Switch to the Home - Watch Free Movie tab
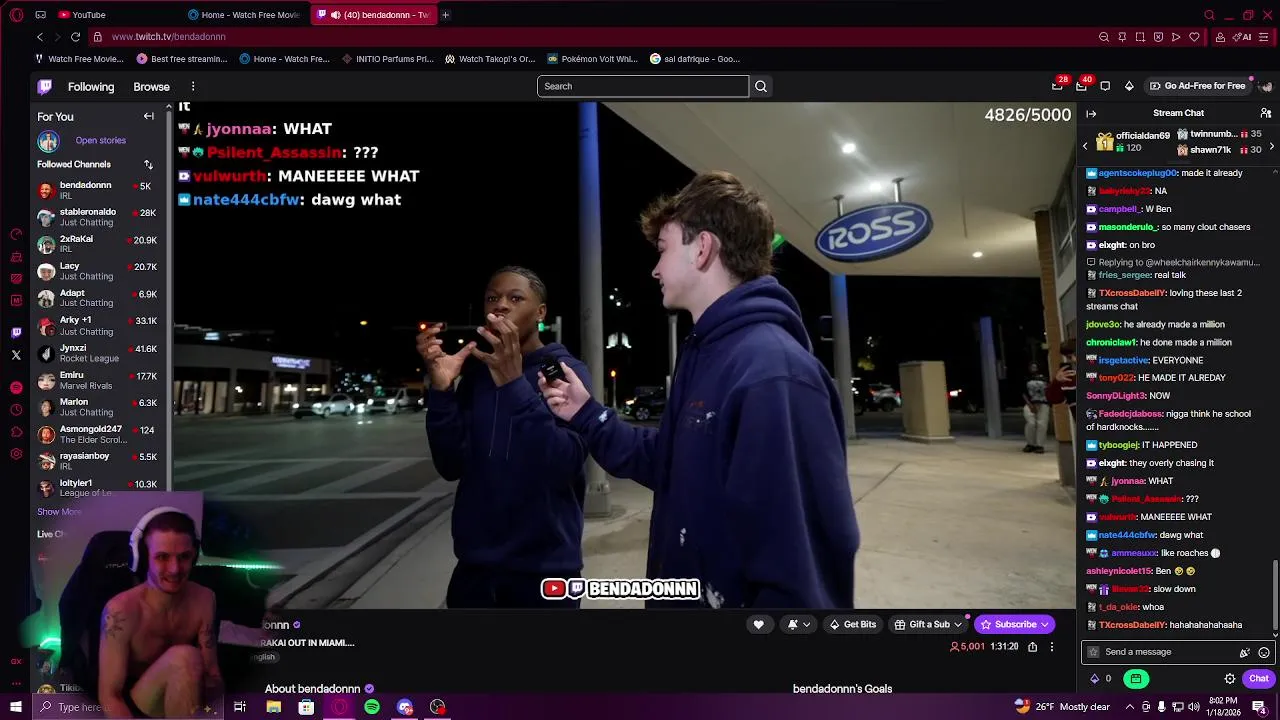This screenshot has width=1280, height=720. [x=244, y=15]
